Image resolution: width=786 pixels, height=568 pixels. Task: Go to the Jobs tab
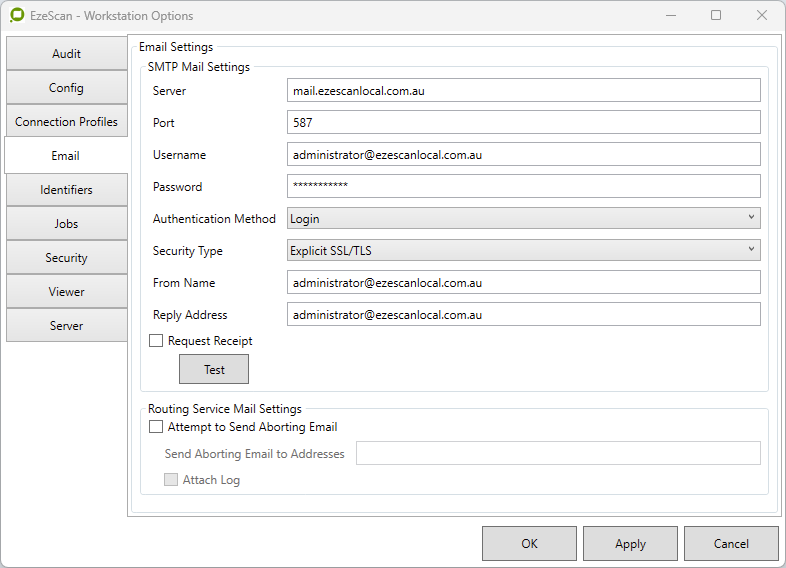click(x=66, y=224)
